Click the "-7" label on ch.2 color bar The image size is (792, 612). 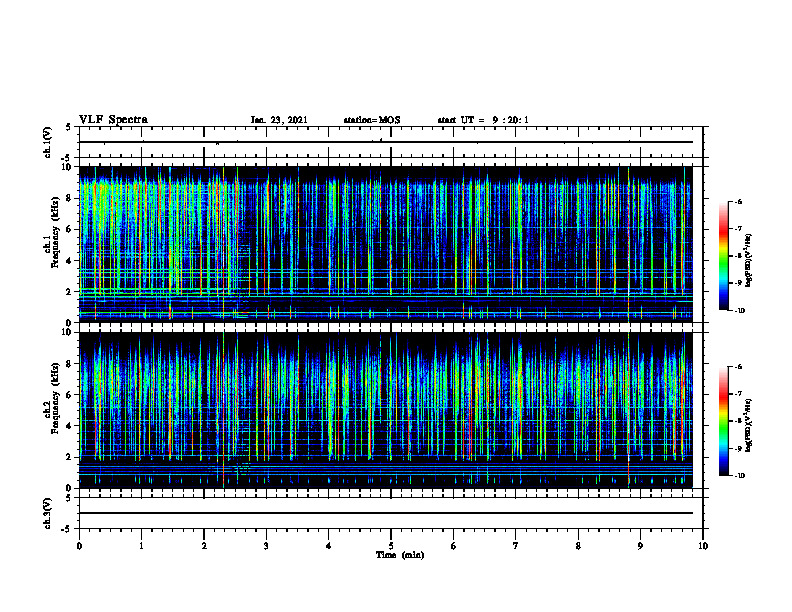(737, 394)
